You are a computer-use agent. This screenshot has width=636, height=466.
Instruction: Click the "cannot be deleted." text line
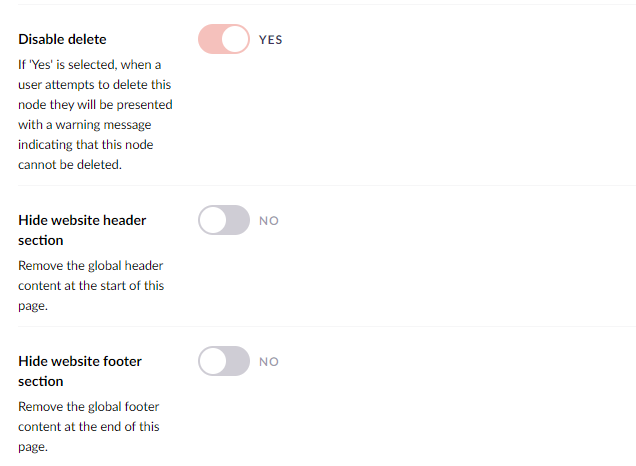[70, 165]
